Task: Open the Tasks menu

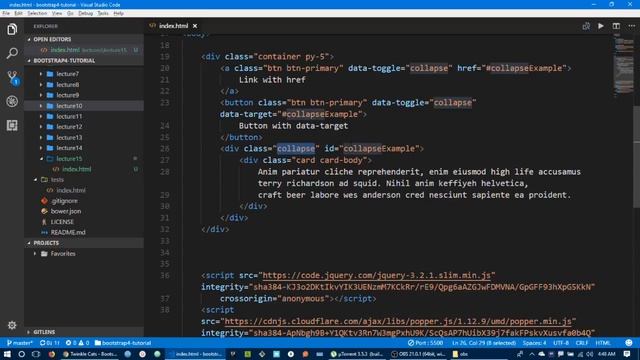Action: tap(103, 13)
